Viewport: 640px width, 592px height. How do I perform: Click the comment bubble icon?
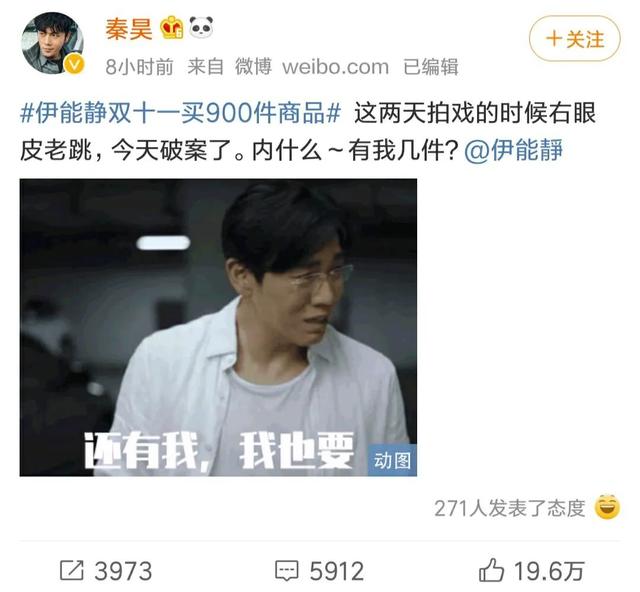[x=287, y=571]
